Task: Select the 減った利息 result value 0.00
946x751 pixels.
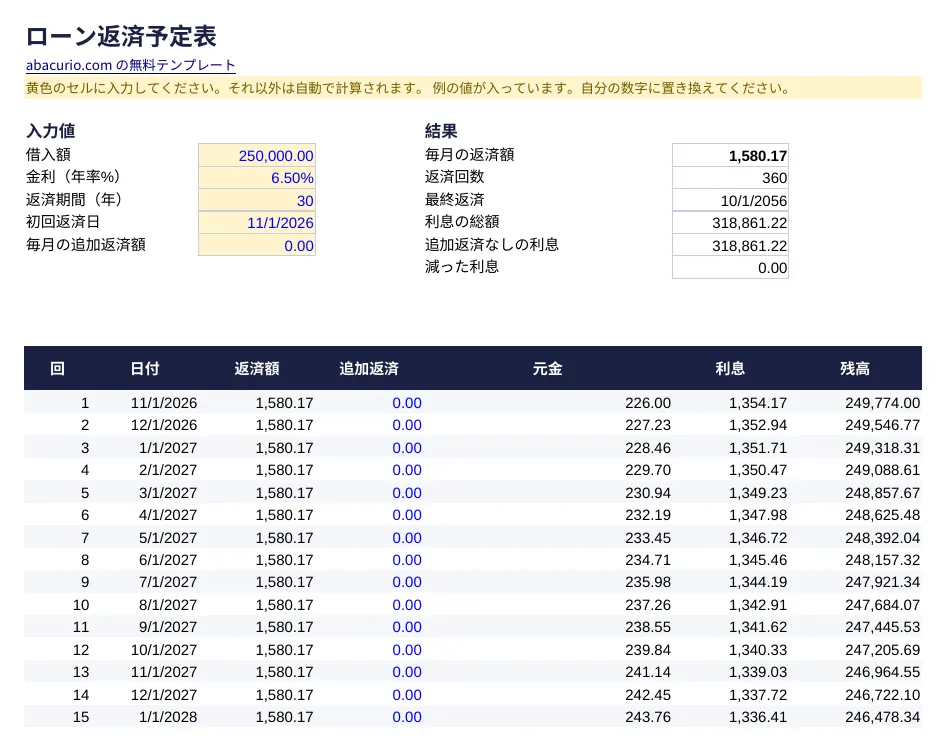Action: pos(731,268)
